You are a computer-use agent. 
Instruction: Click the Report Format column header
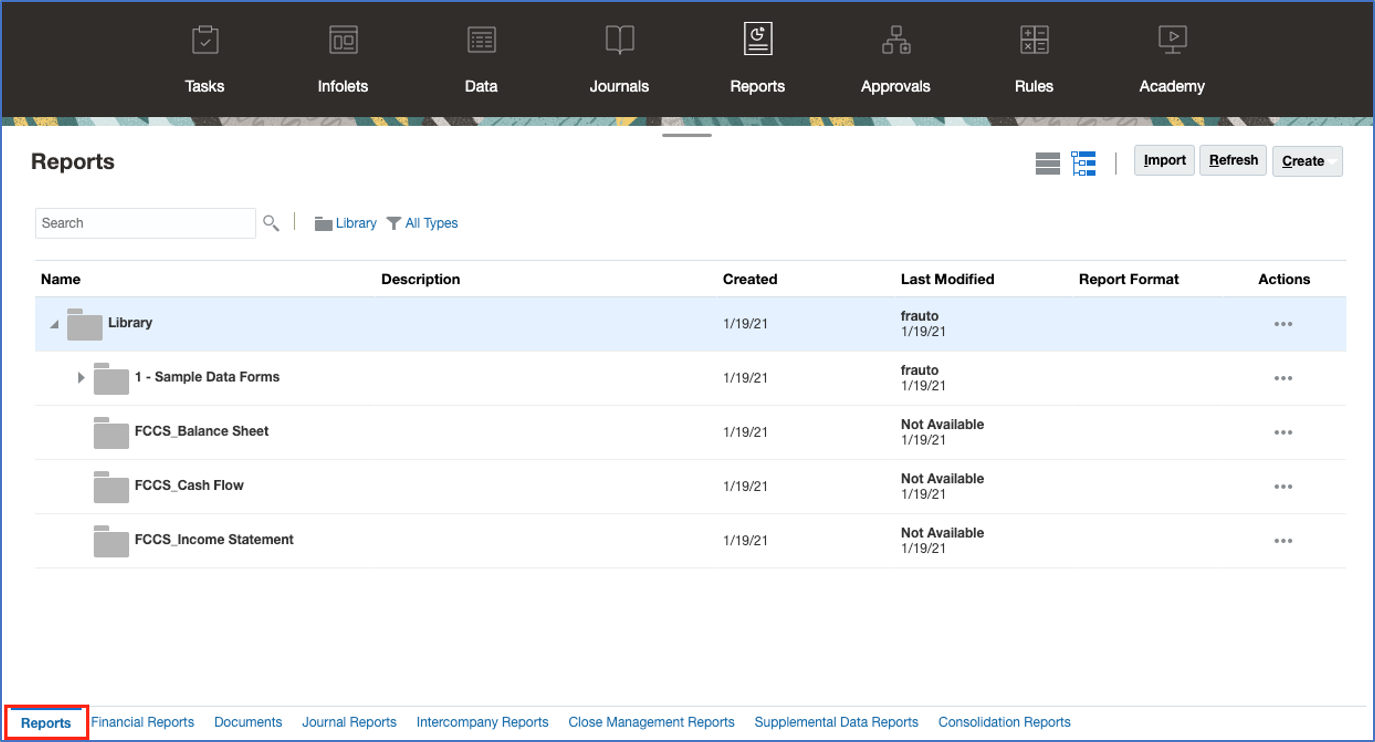coord(1129,279)
